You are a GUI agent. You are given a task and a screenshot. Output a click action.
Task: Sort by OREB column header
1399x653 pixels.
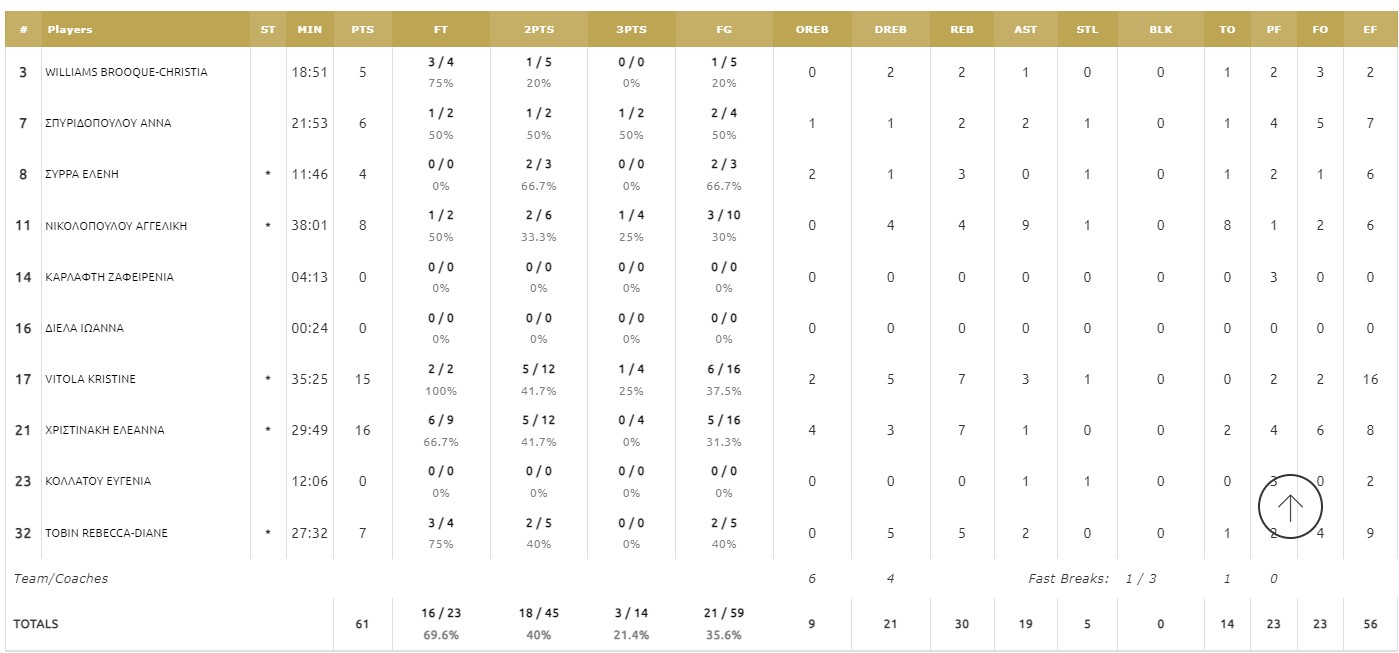[x=812, y=30]
